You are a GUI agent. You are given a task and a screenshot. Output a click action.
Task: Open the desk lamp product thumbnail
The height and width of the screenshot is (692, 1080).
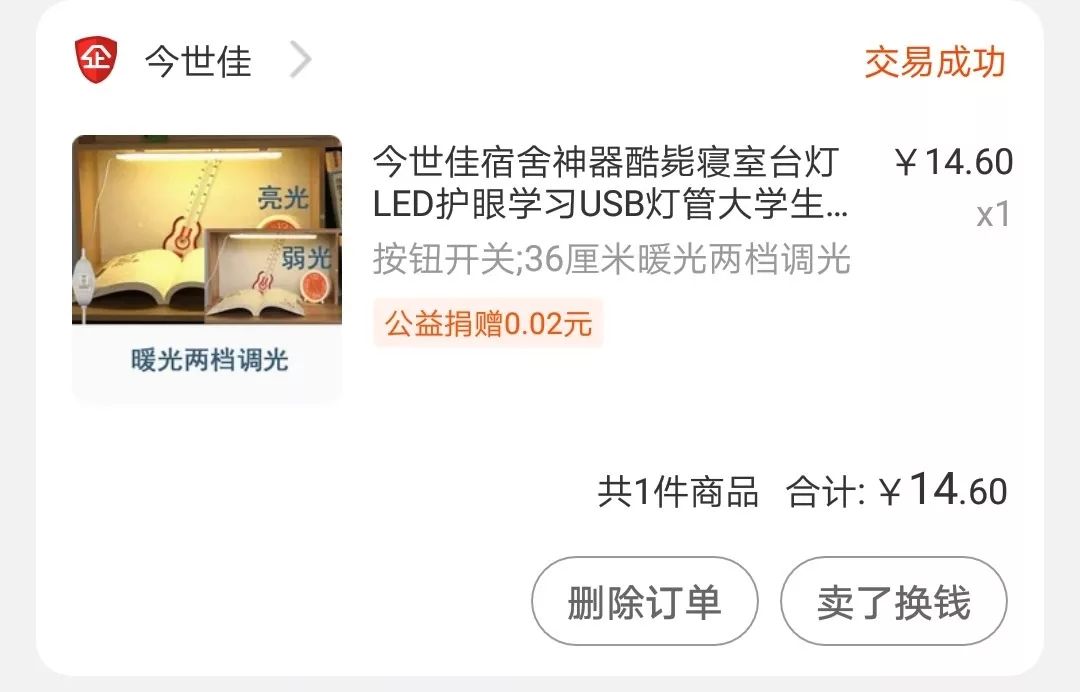coord(207,269)
